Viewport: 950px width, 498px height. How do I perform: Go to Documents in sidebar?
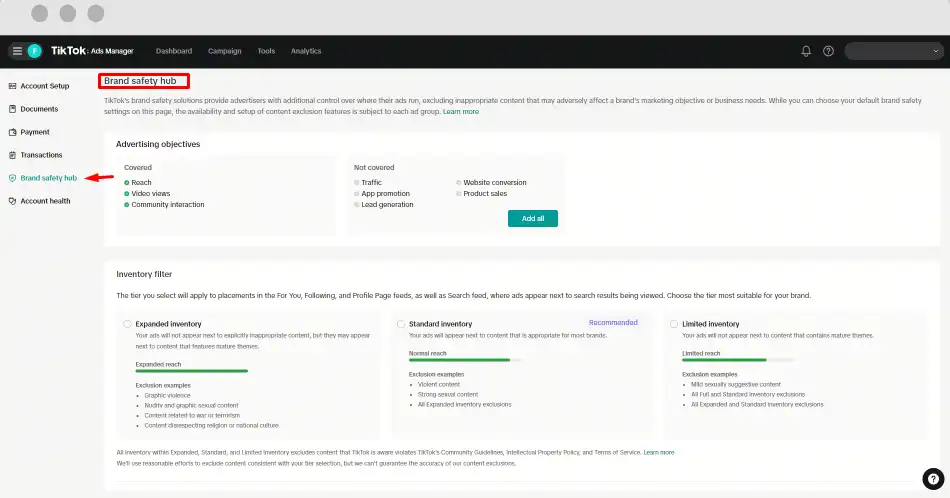pyautogui.click(x=39, y=109)
